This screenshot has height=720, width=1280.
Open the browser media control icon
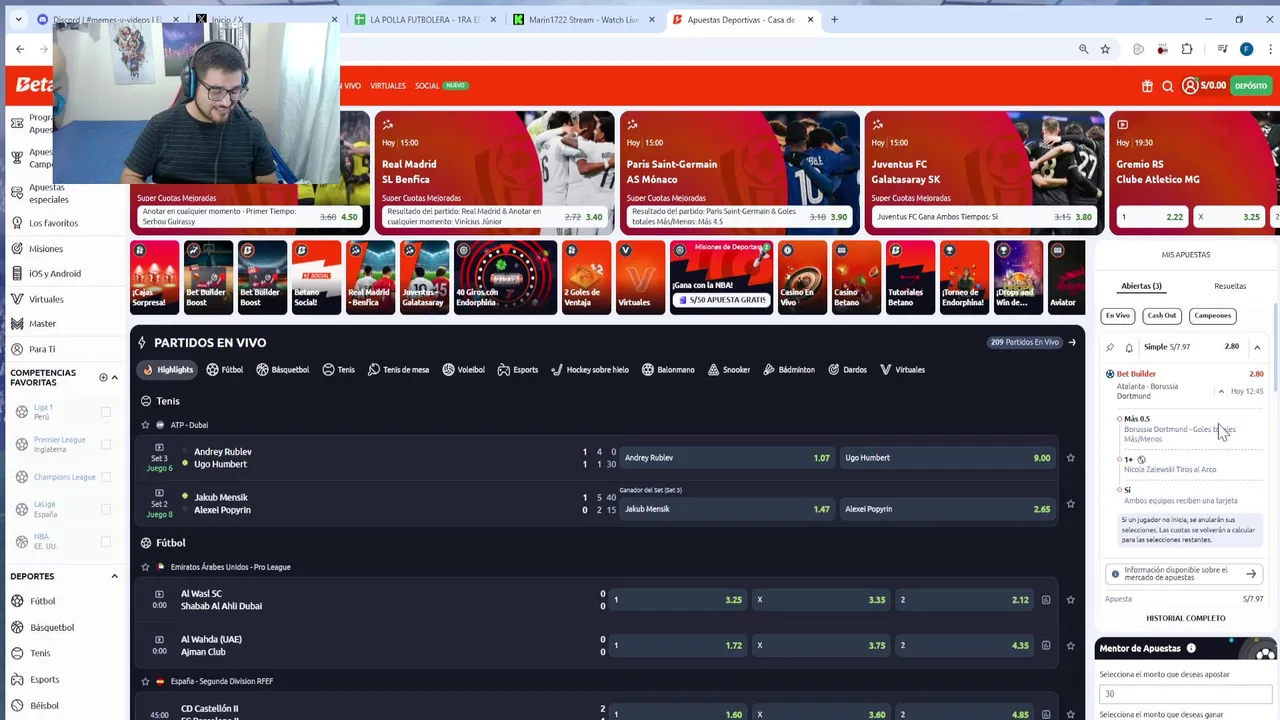pos(1222,49)
